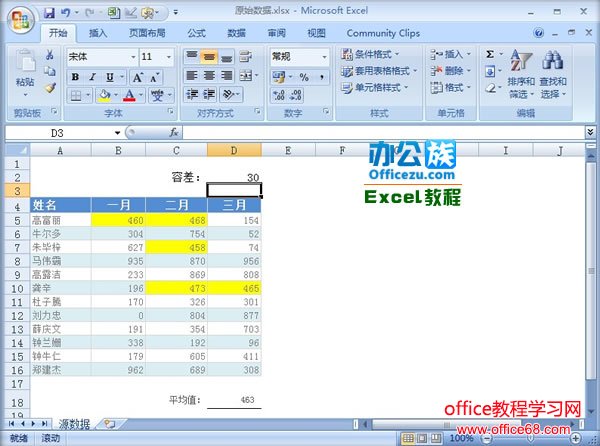
Task: Merge and center cells
Action: click(x=245, y=75)
